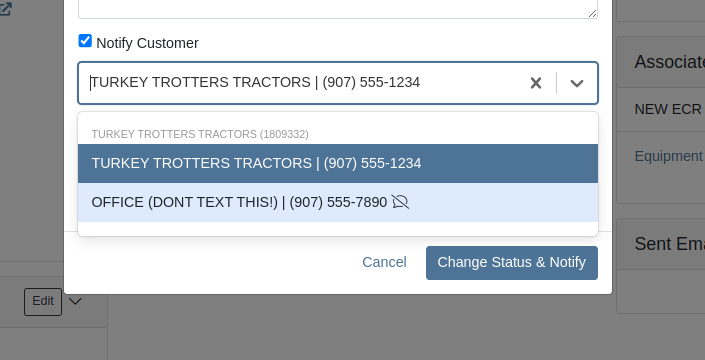Click the NEW ECR entry

click(668, 109)
